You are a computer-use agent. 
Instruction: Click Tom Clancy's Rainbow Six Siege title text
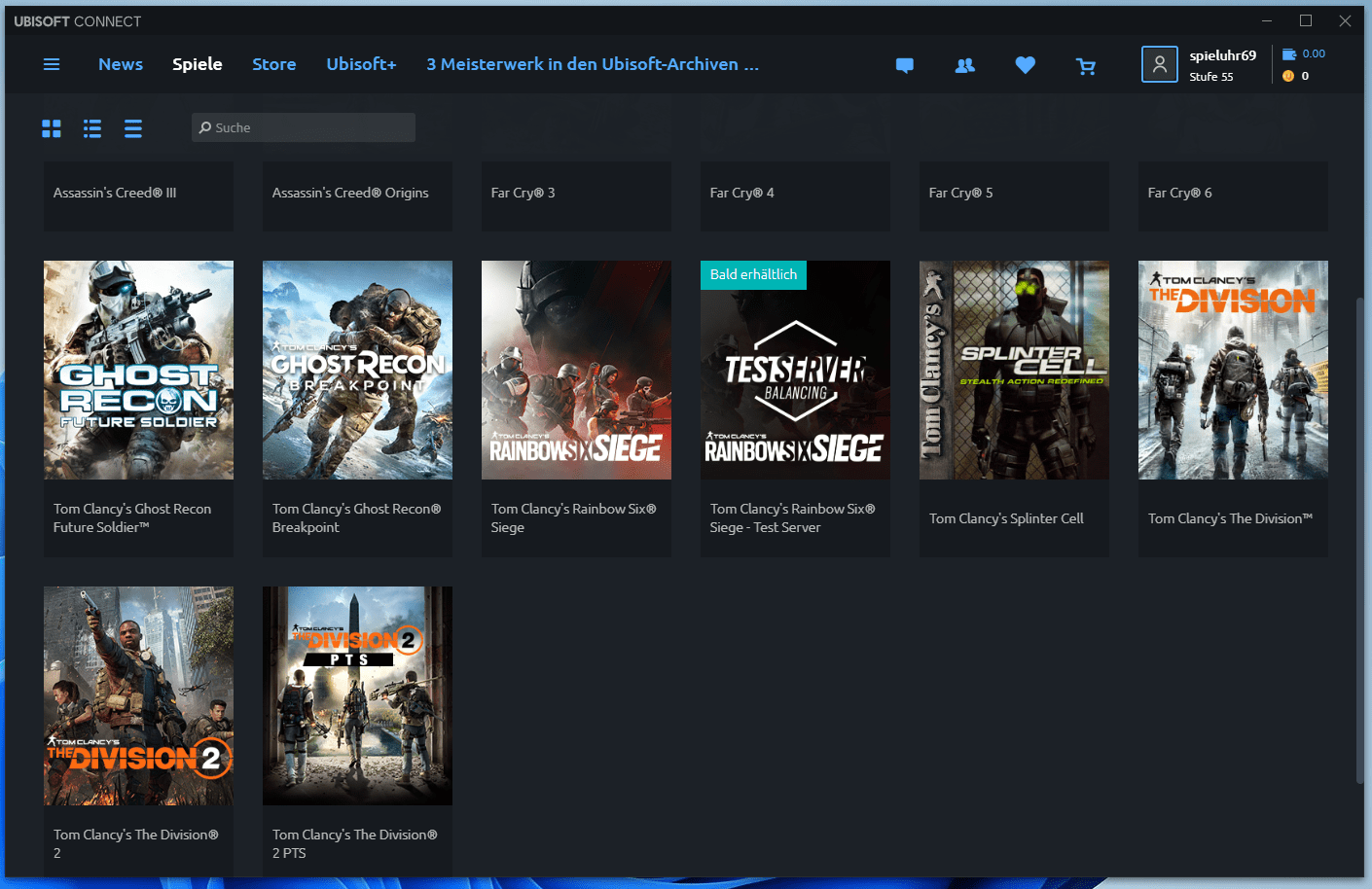573,518
